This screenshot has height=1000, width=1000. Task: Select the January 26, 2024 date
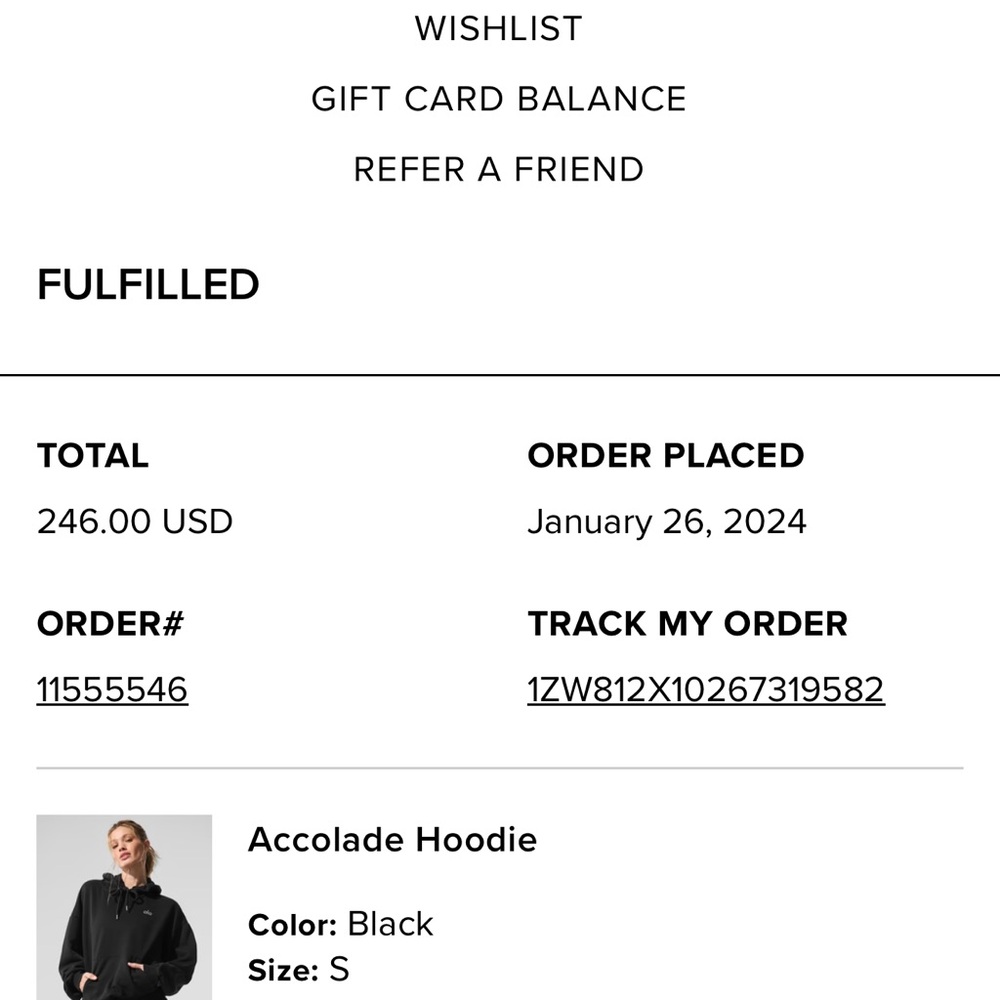click(666, 522)
